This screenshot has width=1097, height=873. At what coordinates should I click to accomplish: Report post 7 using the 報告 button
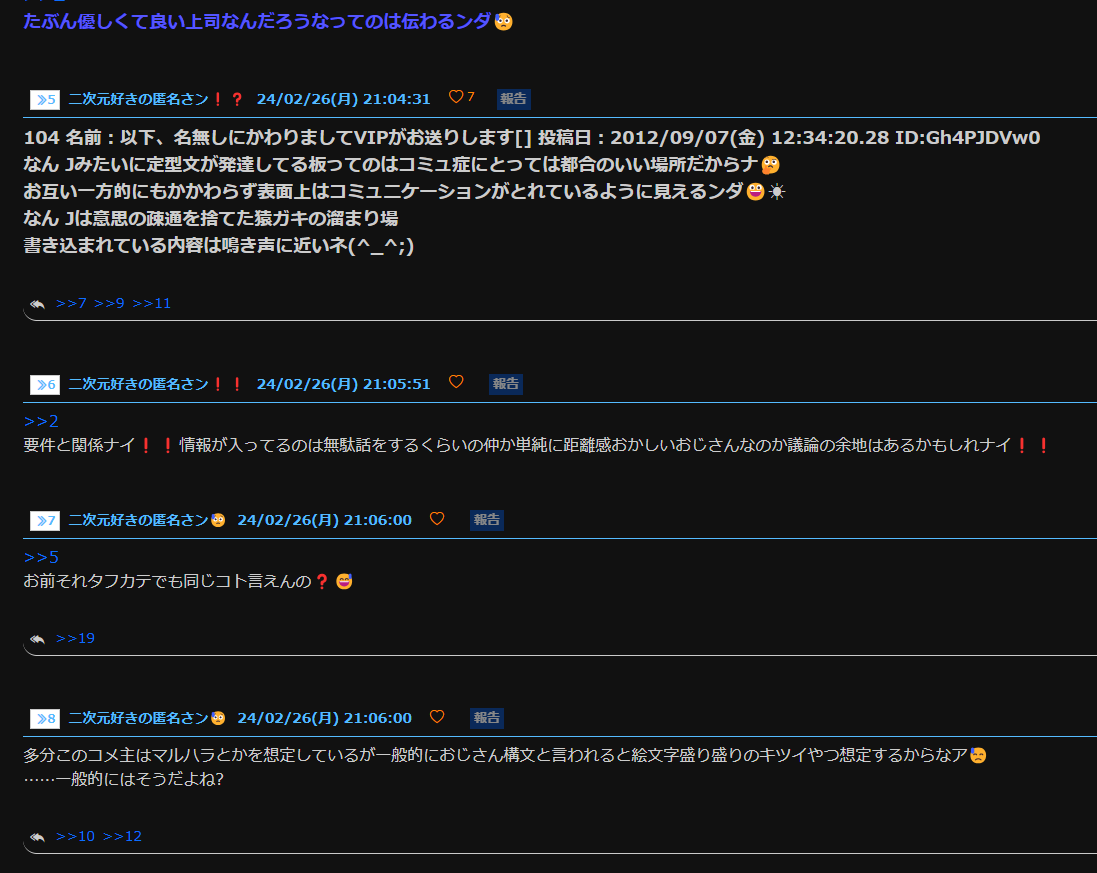487,520
